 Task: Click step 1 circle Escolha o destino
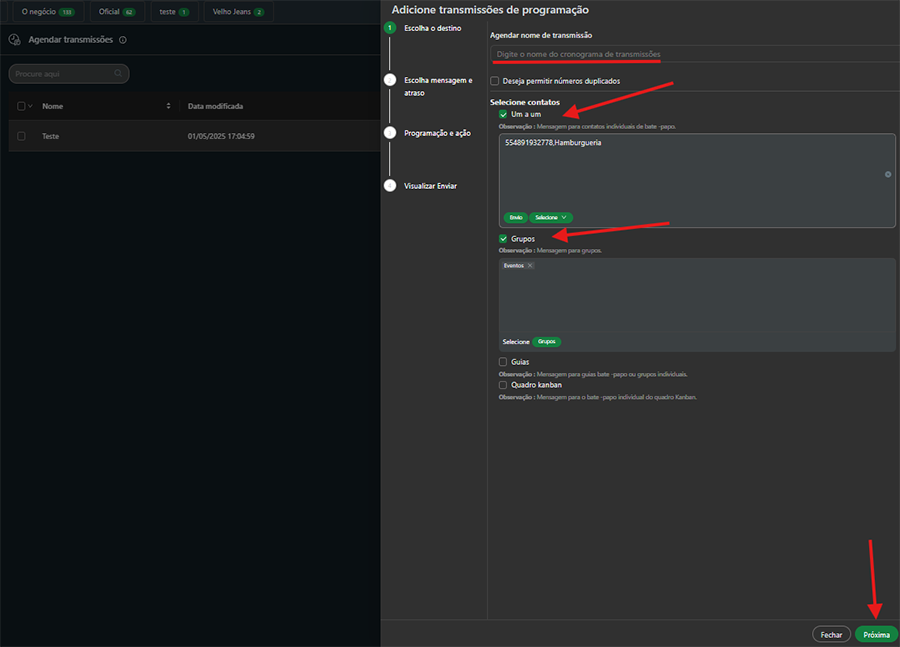pos(390,29)
